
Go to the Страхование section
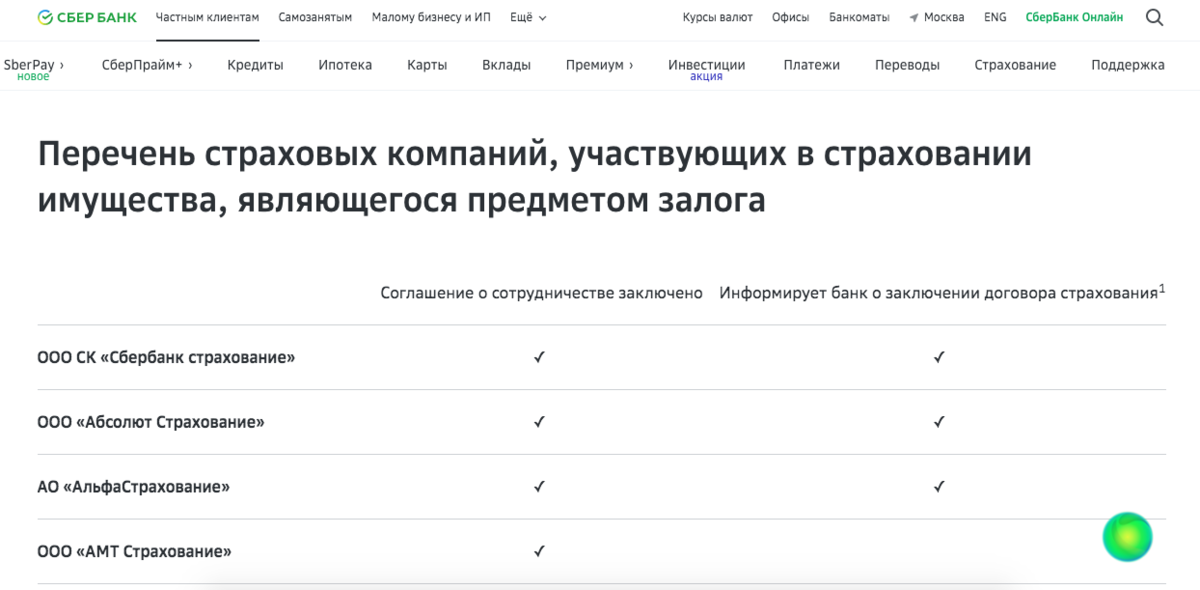(1015, 65)
